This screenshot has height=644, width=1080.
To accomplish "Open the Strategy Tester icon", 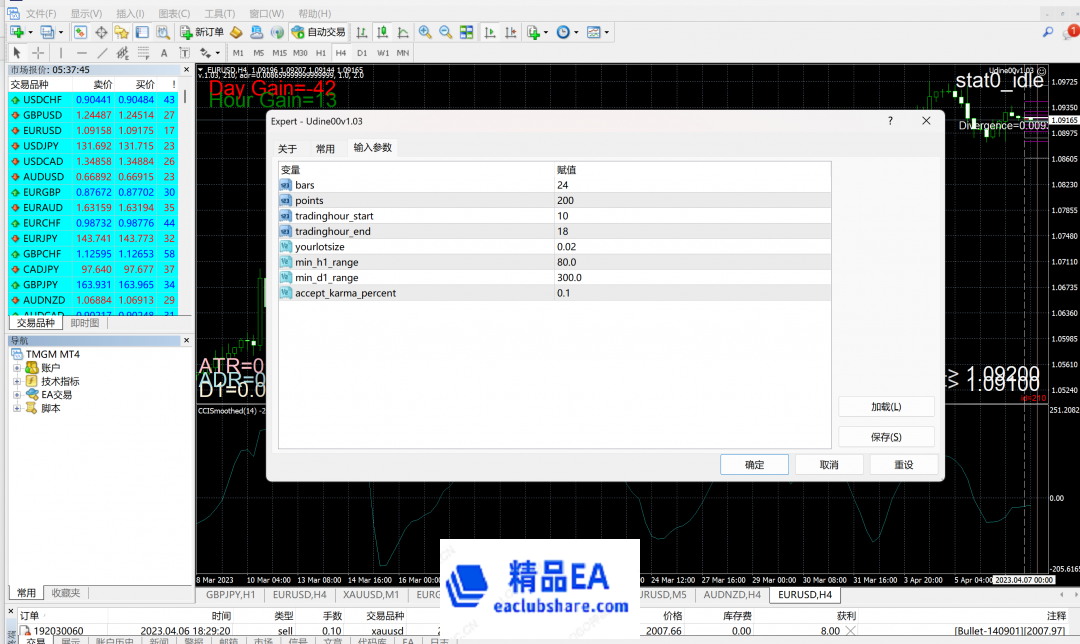I will (163, 32).
